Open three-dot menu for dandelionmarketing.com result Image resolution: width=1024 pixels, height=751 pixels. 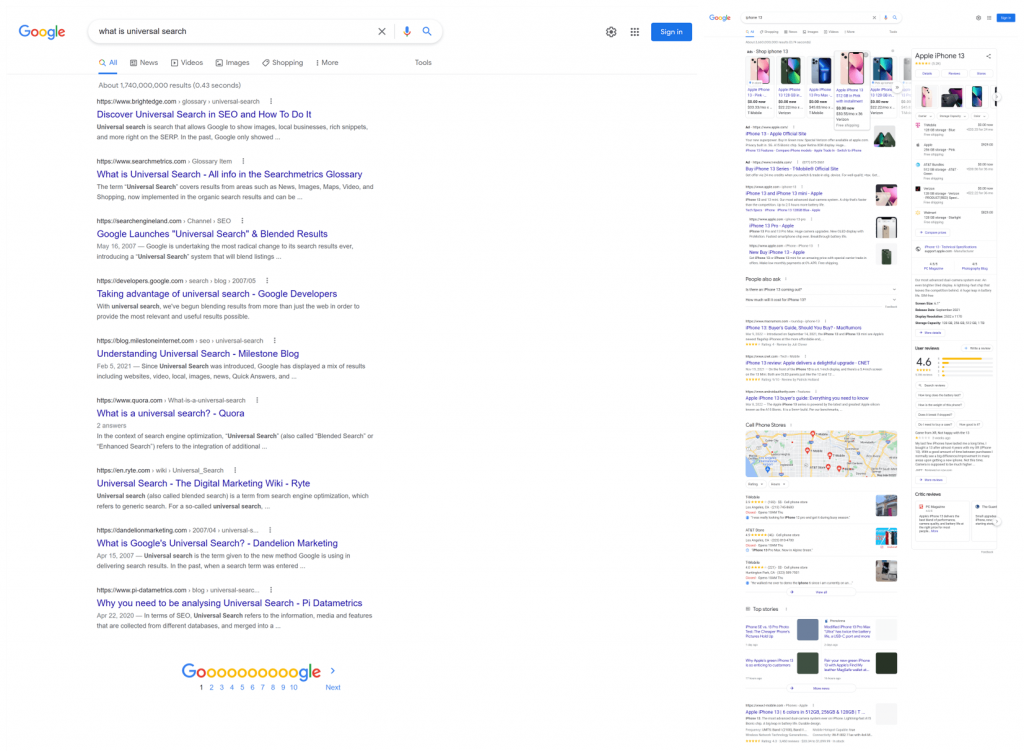pos(270,530)
